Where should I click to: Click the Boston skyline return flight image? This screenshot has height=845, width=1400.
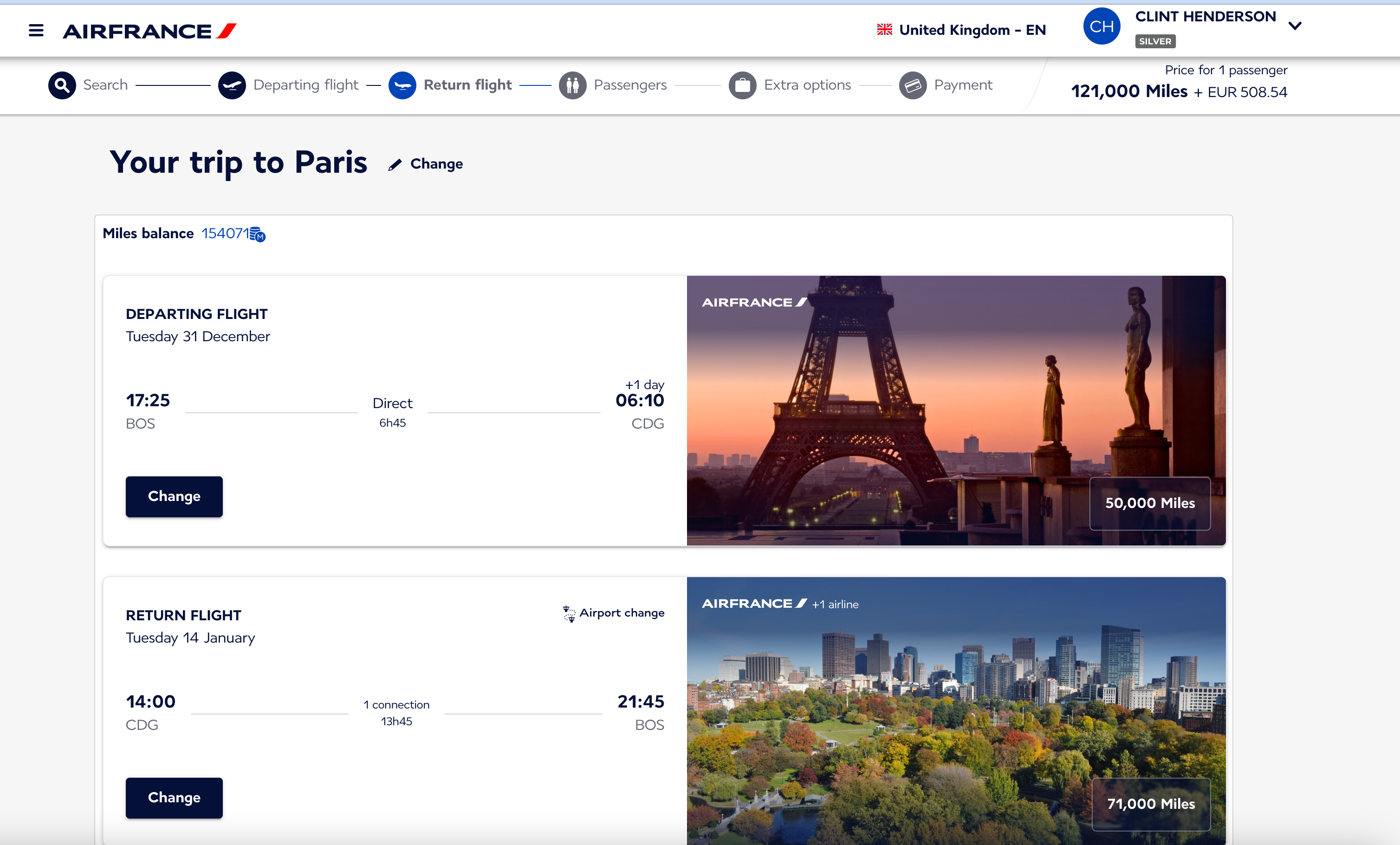(x=956, y=710)
